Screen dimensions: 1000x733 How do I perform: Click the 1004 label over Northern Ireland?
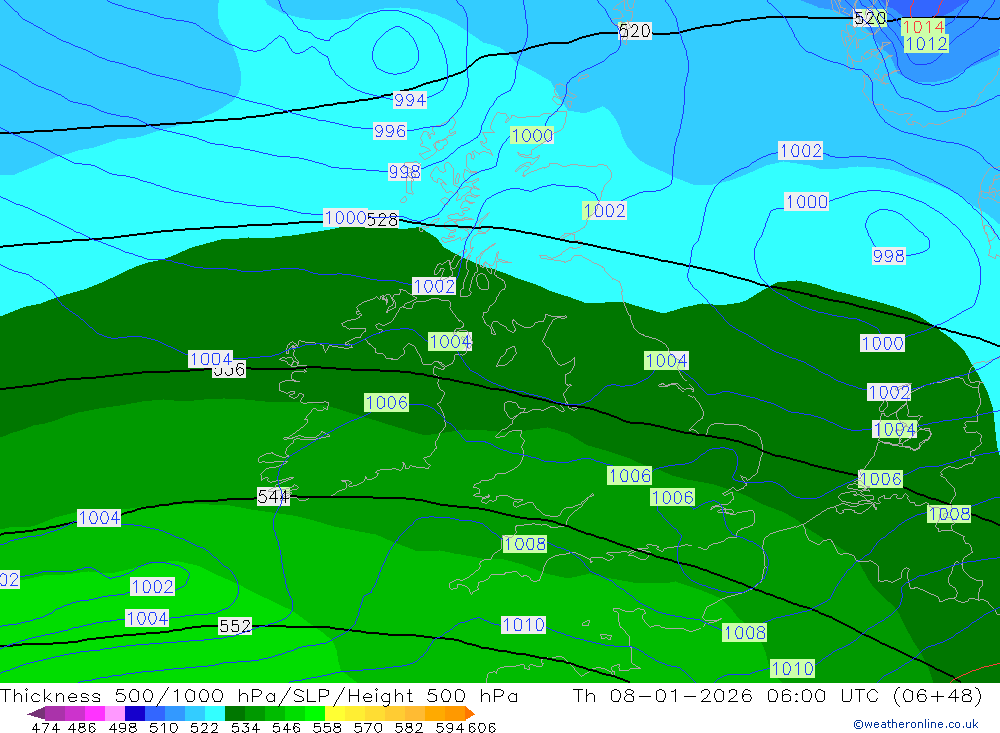pyautogui.click(x=450, y=342)
